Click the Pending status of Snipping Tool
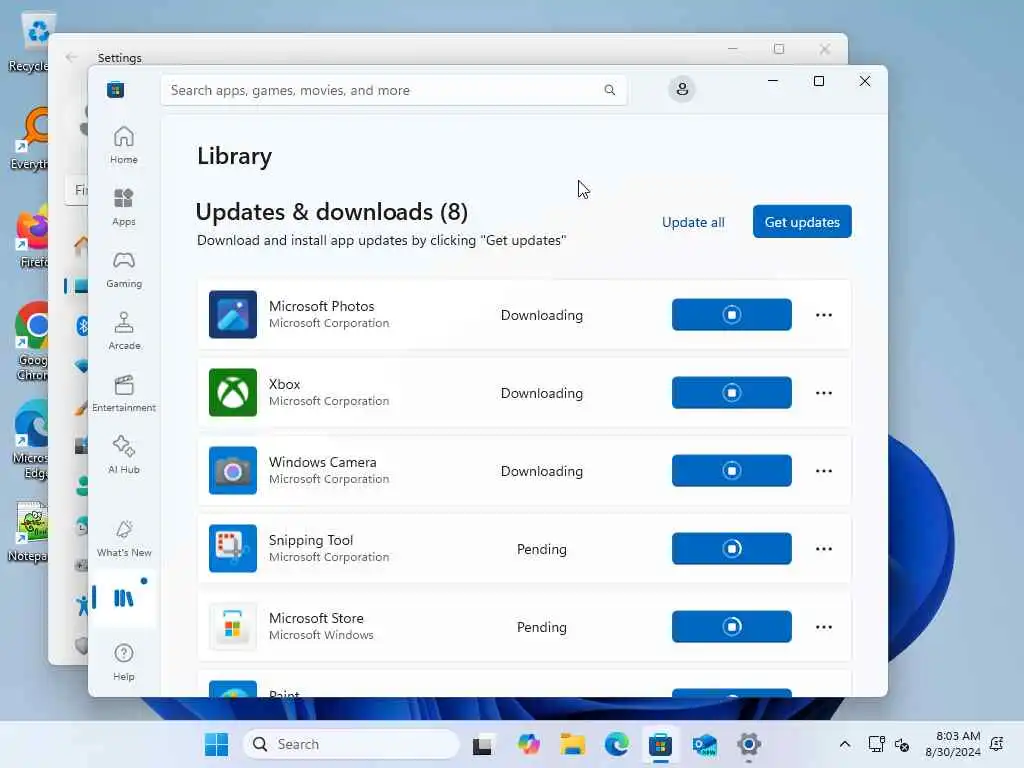This screenshot has width=1024, height=768. 541,549
